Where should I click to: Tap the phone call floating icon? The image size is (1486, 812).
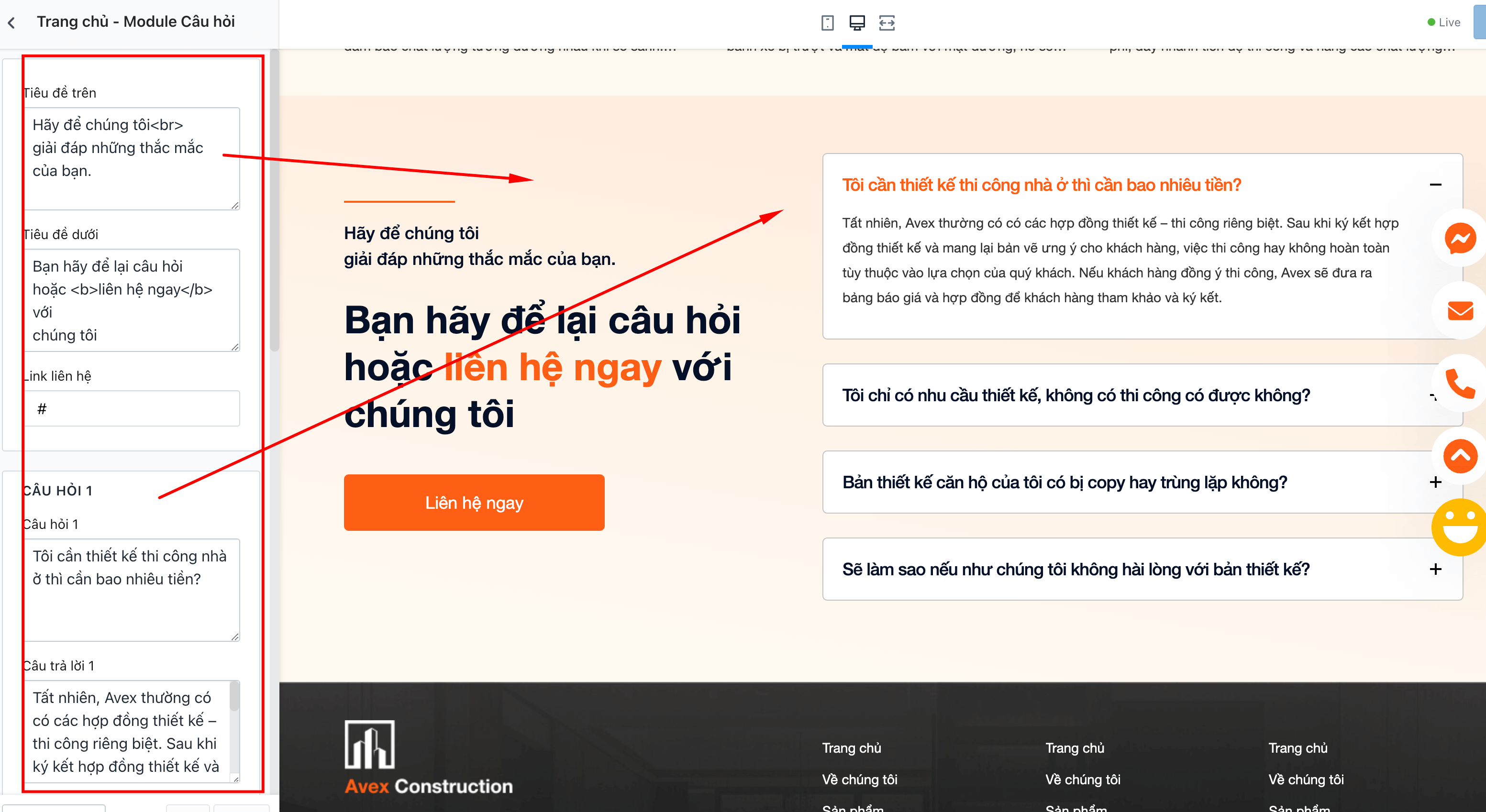click(1460, 383)
